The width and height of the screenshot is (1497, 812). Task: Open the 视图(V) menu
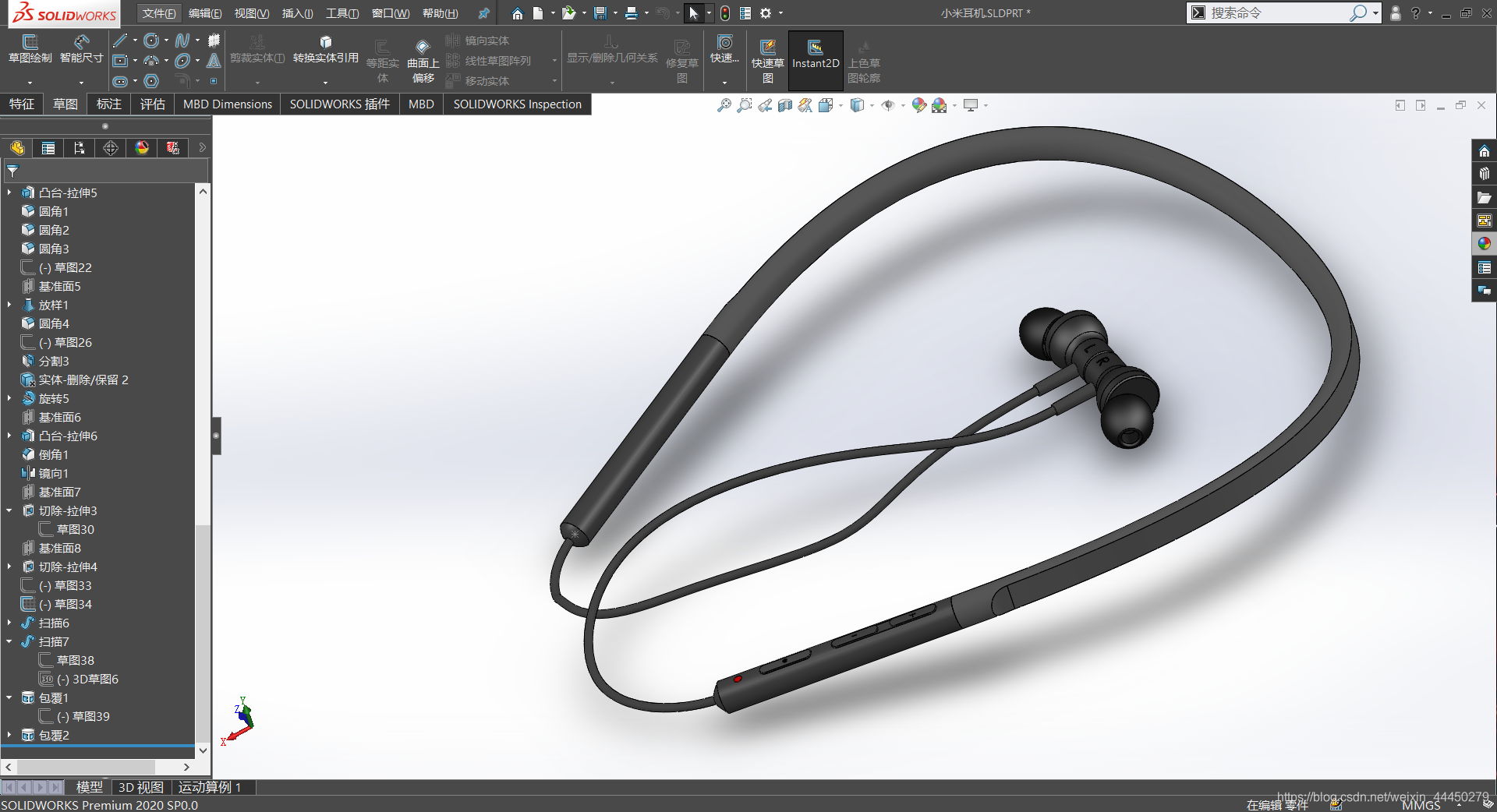click(252, 13)
